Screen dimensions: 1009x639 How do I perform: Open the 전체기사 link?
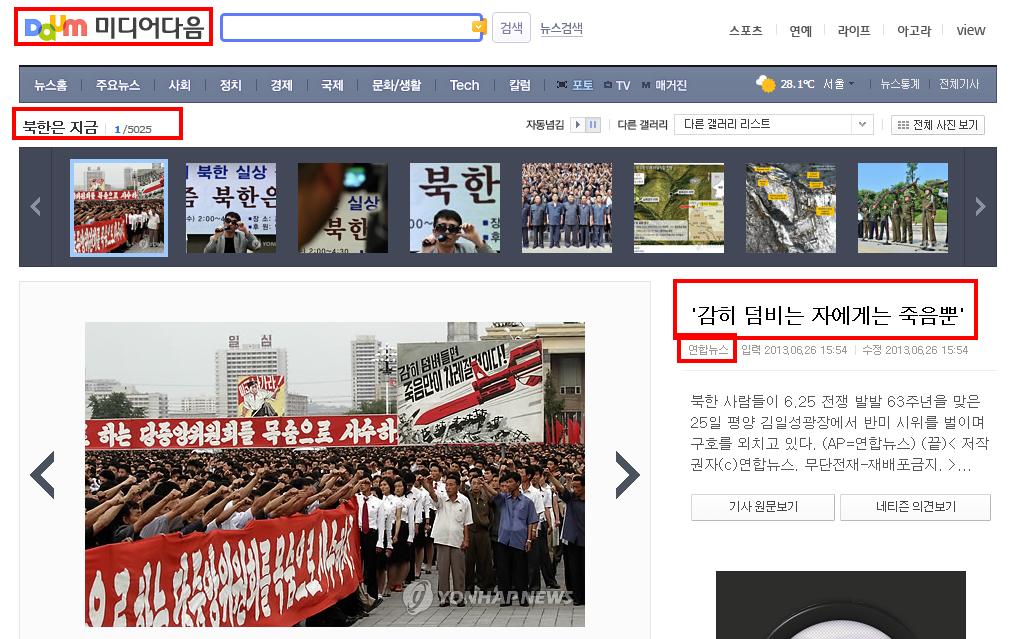click(959, 84)
